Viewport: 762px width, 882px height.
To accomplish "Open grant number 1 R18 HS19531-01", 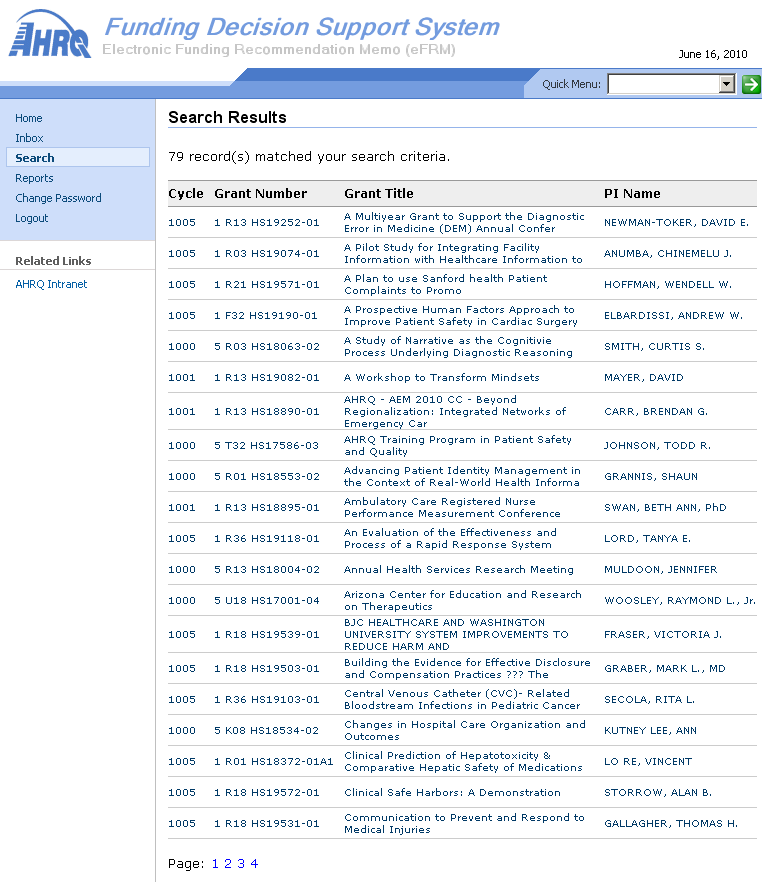I will [x=267, y=824].
